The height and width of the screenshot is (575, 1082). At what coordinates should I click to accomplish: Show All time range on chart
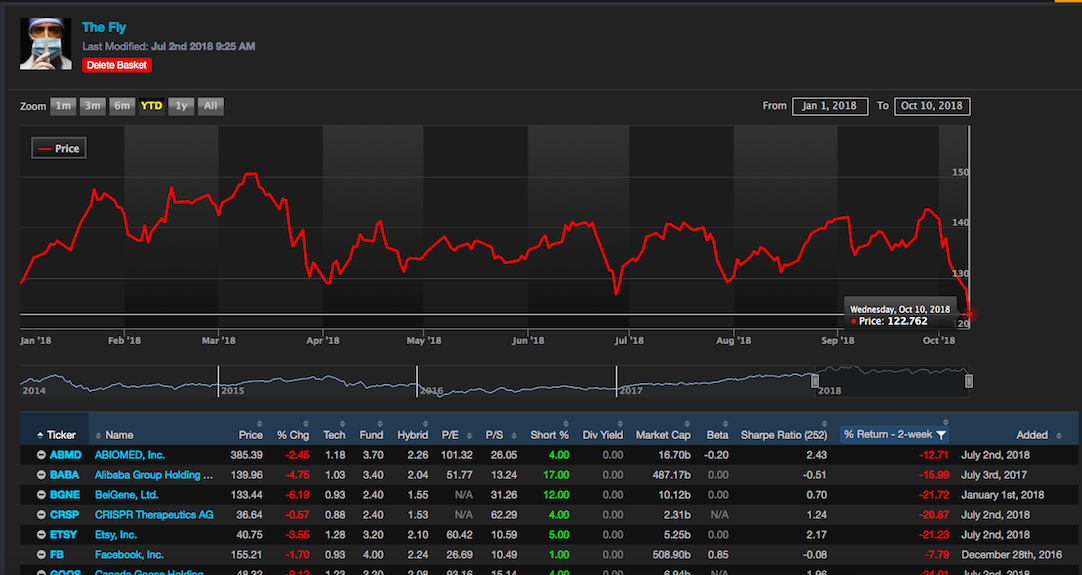tap(210, 106)
